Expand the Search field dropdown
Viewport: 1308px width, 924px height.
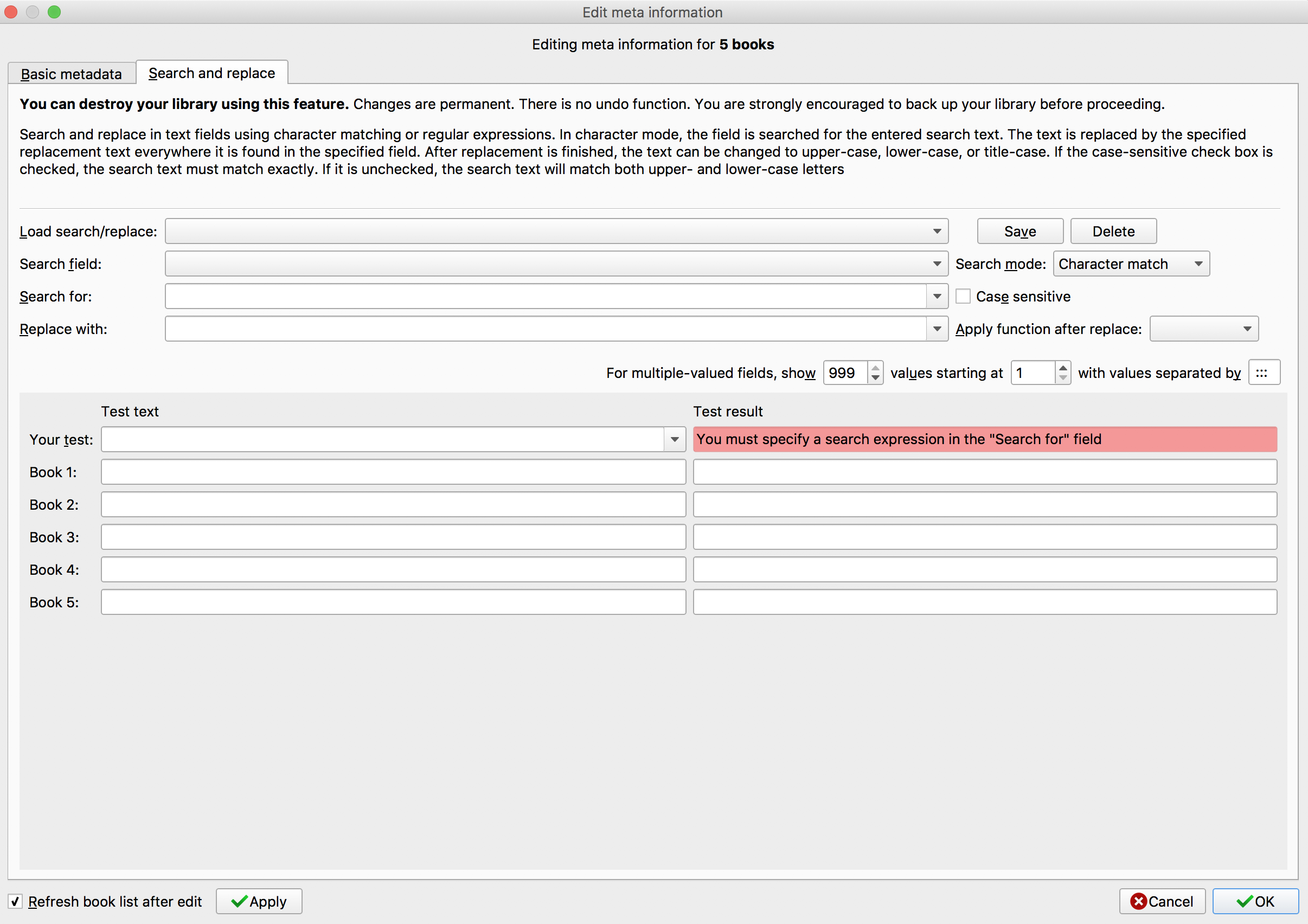pyautogui.click(x=556, y=264)
